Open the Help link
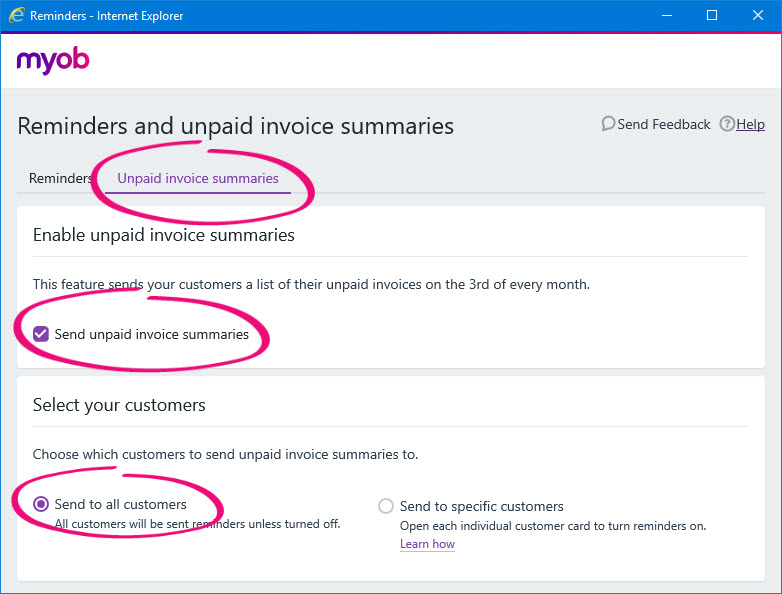Viewport: 782px width, 594px height. pos(750,124)
